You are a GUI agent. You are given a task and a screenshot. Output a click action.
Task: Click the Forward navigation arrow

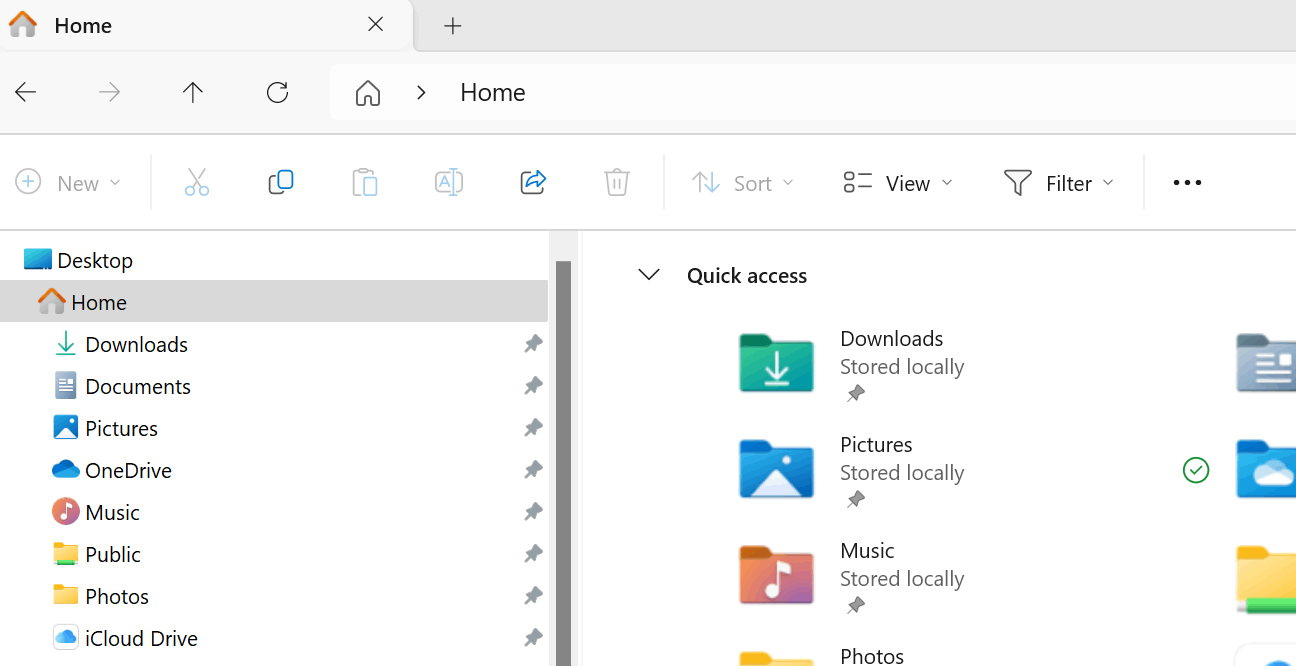click(109, 93)
